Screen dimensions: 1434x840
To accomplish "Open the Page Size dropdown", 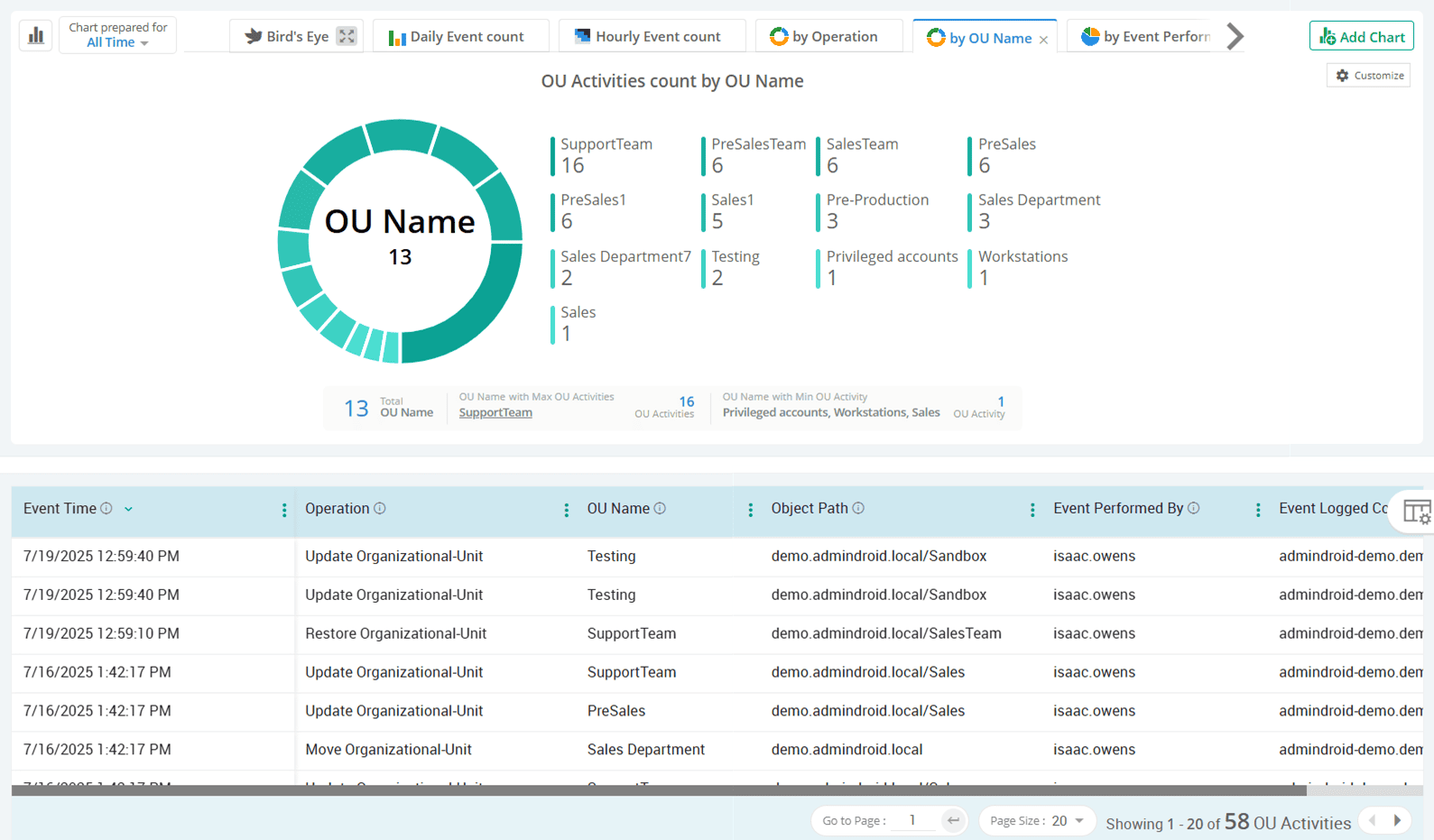I will [1036, 820].
